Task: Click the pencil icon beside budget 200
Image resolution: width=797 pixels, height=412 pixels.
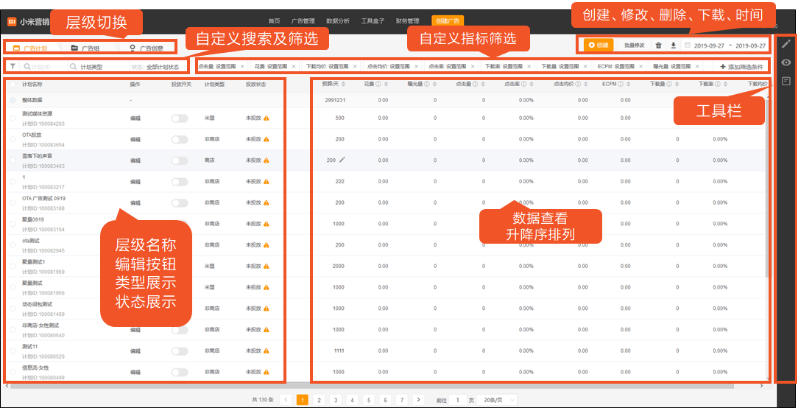Action: point(342,160)
